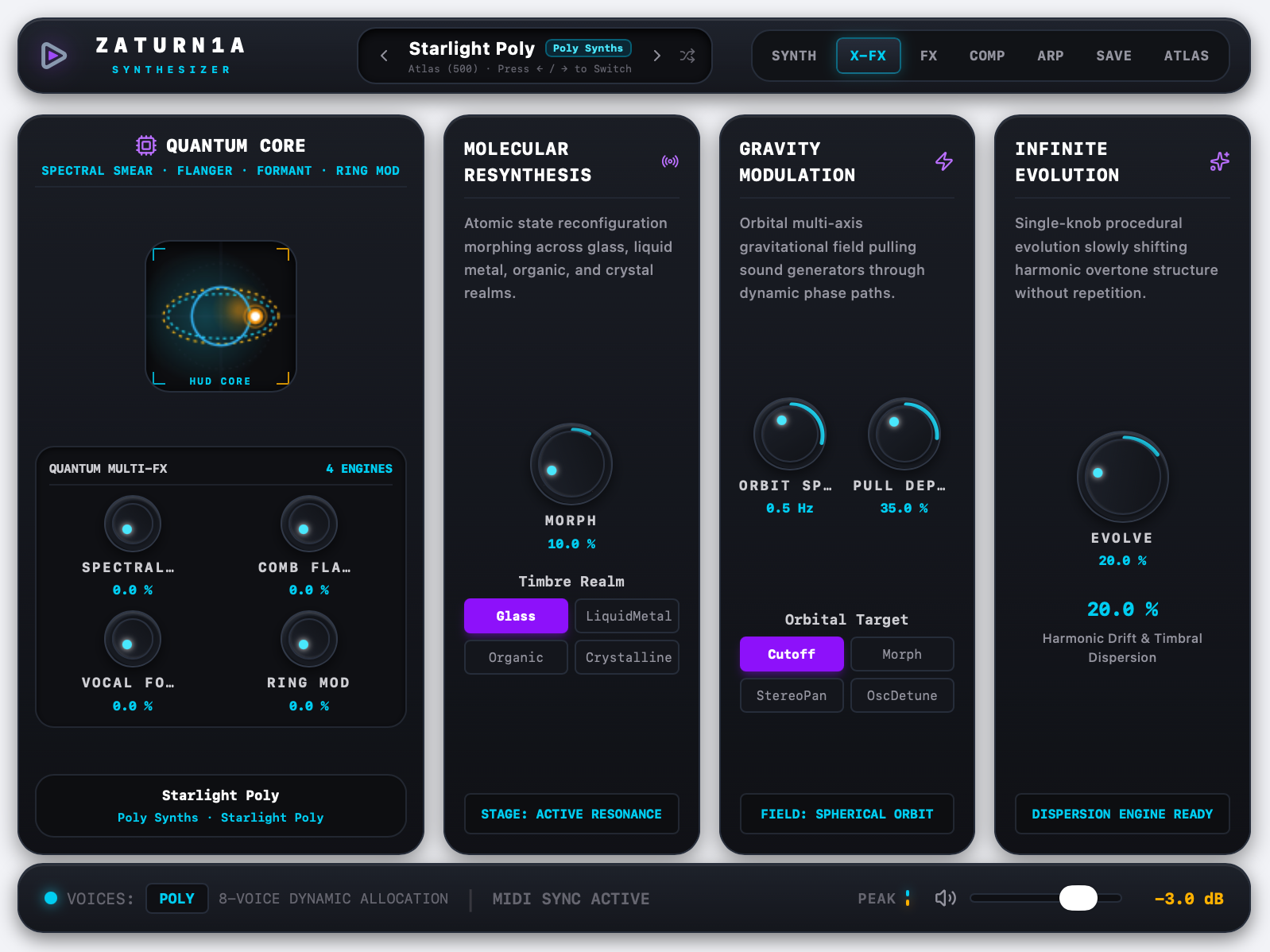Screen dimensions: 1270x952
Task: Click Field: Spherical Orbit status box
Action: tap(847, 814)
